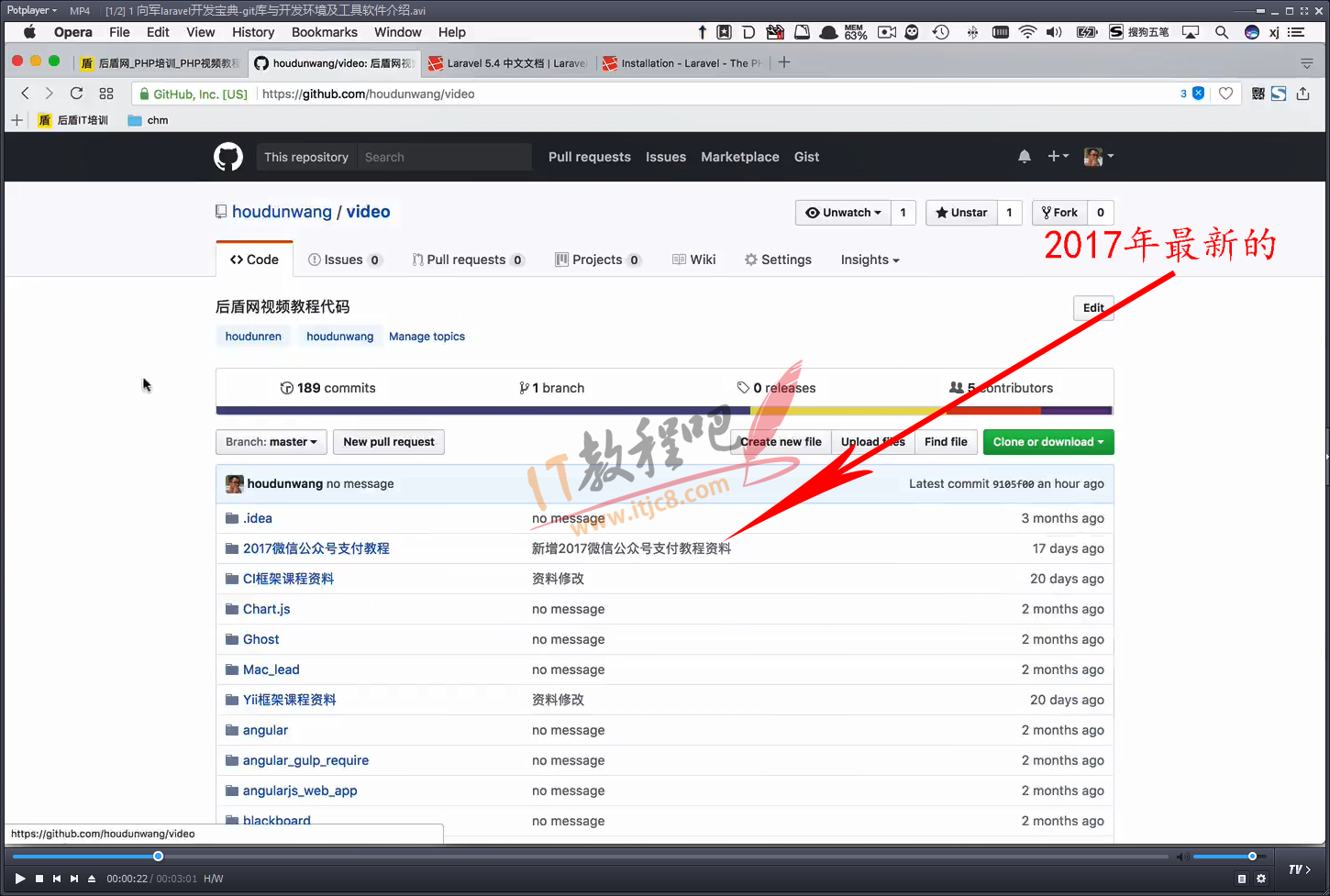Open the notifications bell icon
The width and height of the screenshot is (1330, 896).
coord(1025,157)
